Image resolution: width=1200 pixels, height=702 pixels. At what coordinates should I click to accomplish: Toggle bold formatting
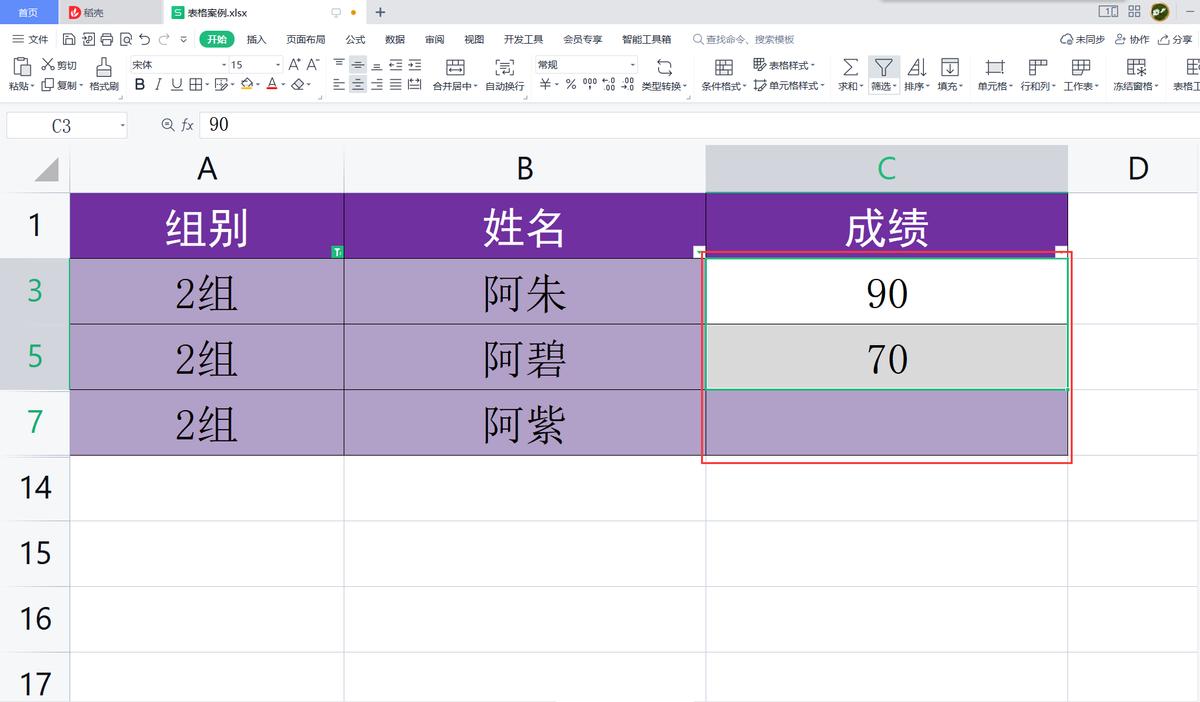pos(139,84)
